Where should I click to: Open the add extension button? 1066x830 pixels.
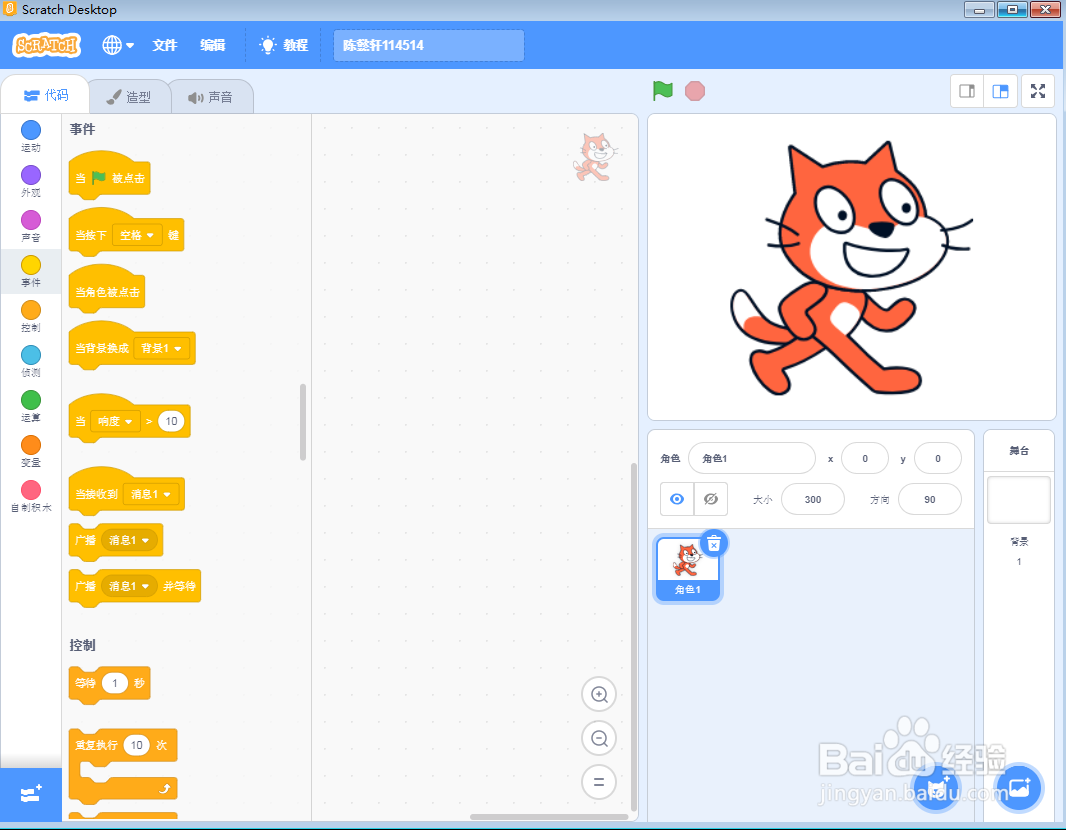pos(31,794)
